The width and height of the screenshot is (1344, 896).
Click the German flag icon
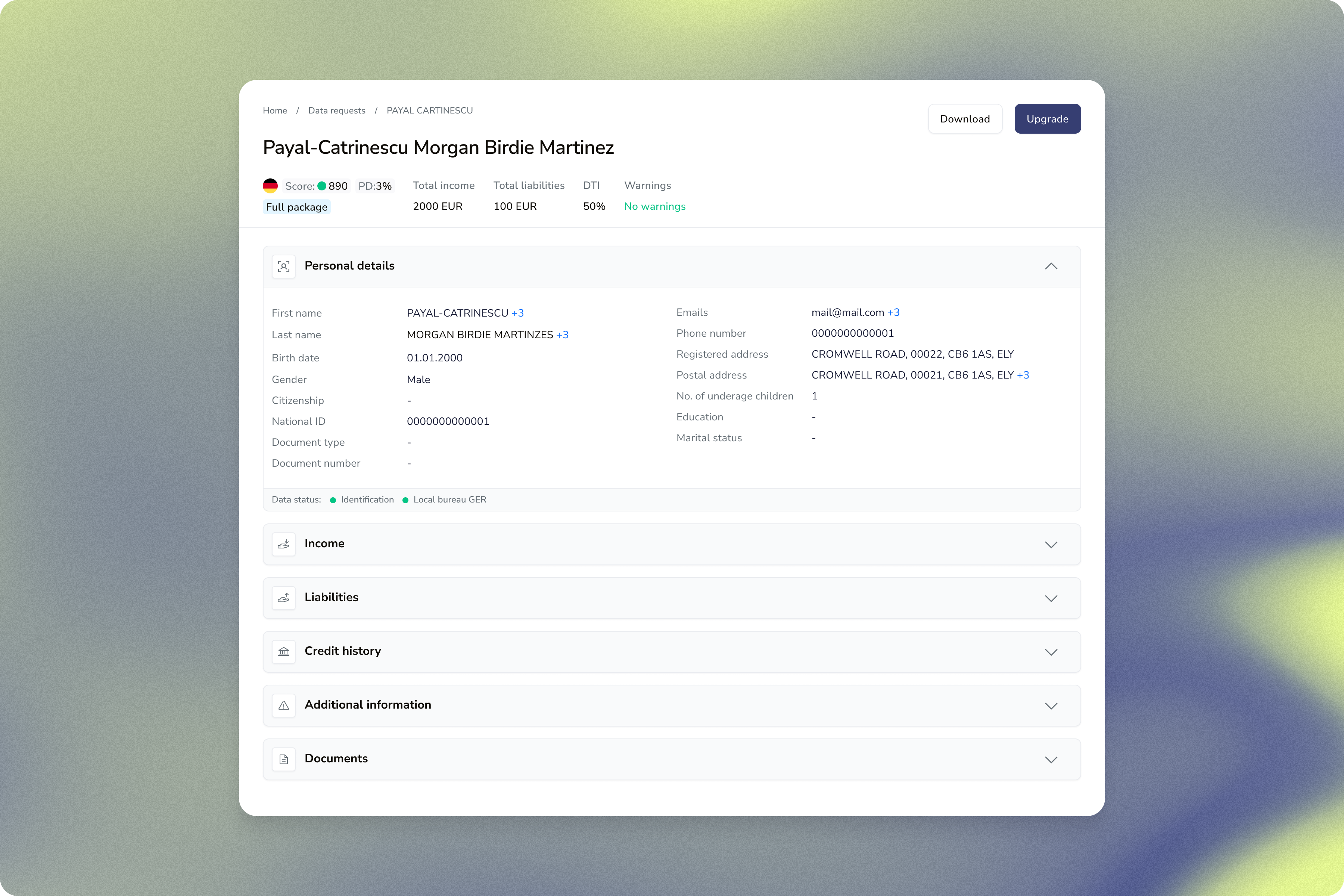tap(270, 186)
